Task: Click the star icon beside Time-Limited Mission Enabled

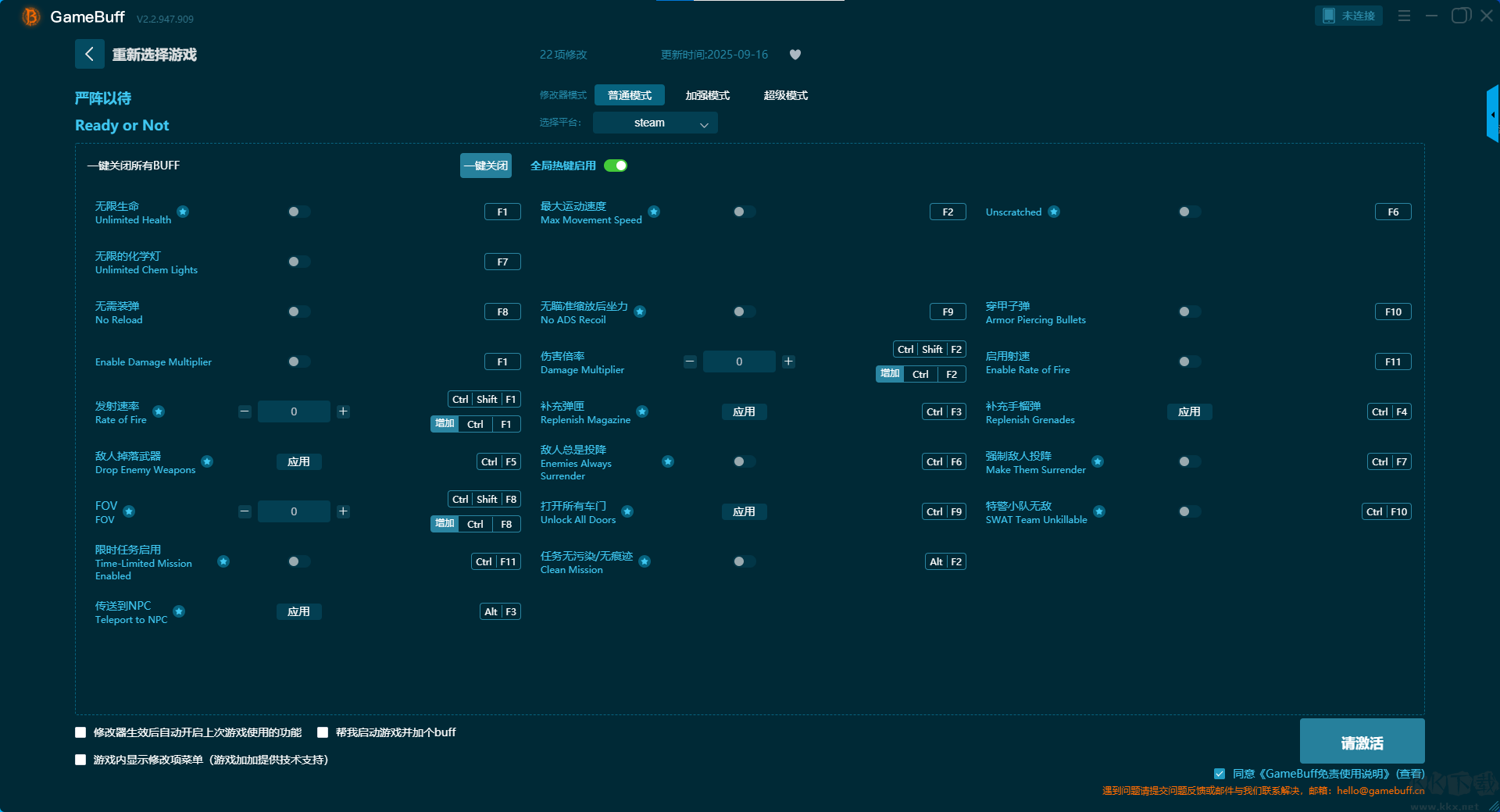Action: point(223,561)
